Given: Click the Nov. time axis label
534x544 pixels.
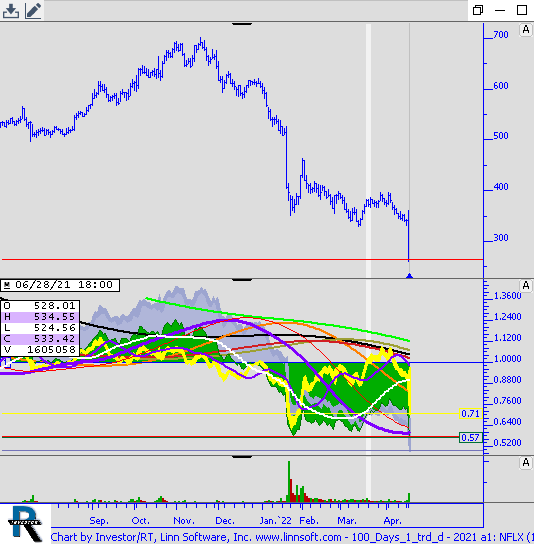Looking at the screenshot, I should [x=184, y=521].
